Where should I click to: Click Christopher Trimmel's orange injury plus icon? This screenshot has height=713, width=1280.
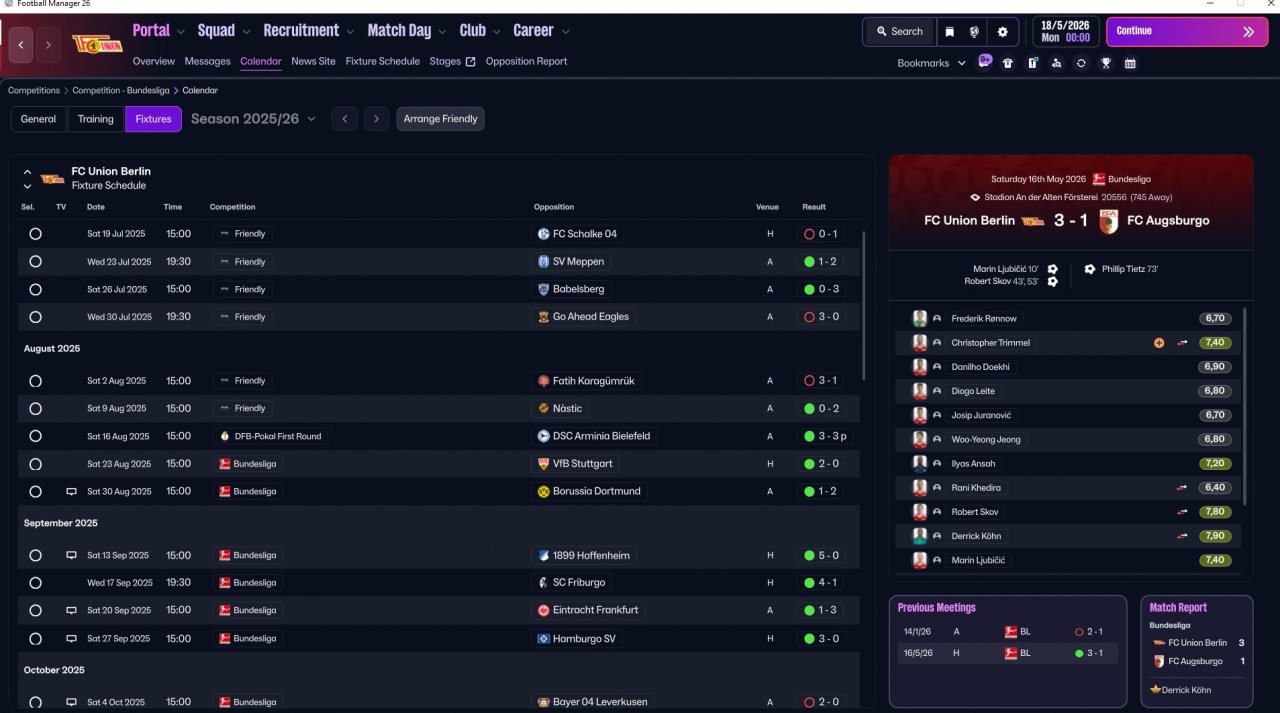click(x=1159, y=343)
